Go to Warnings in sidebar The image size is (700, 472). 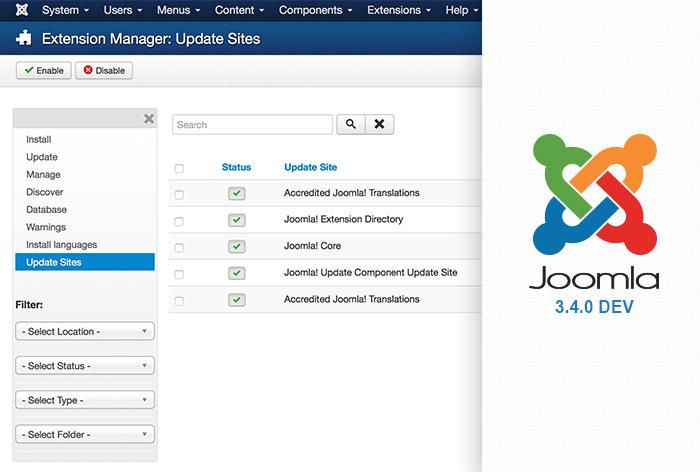[x=46, y=227]
